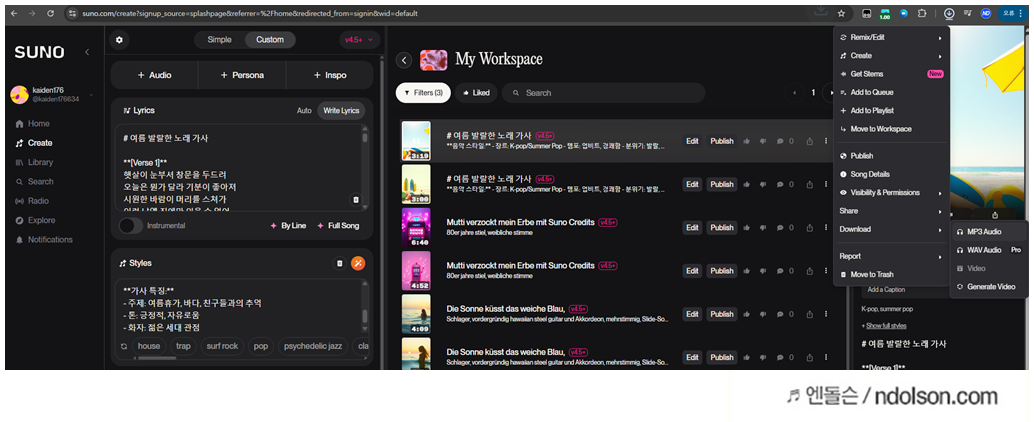Like the first 여름 발랄한 노래 가사 song
The image size is (1034, 422).
pyautogui.click(x=746, y=140)
